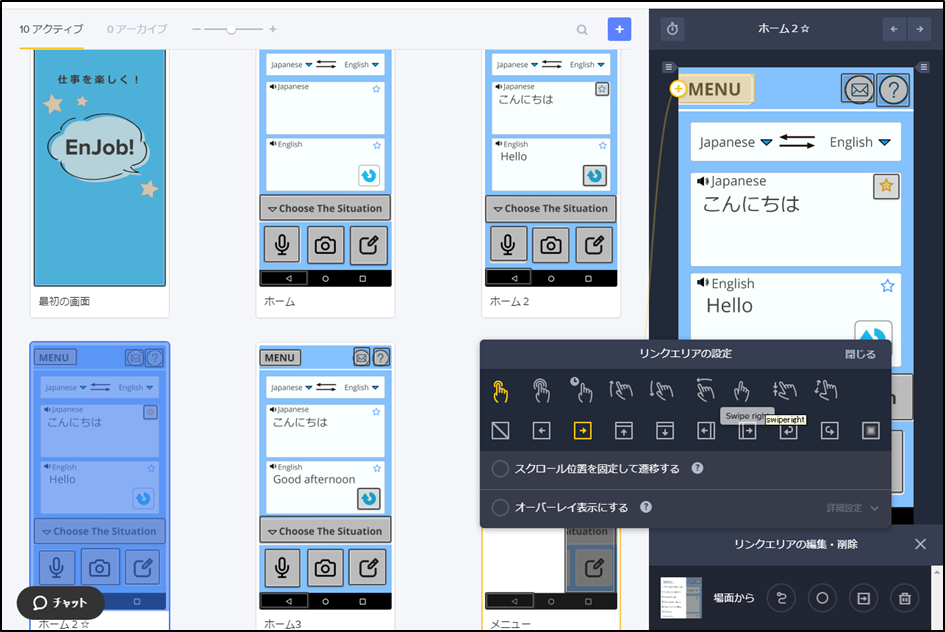Go to previous screen arrow in preview header
Image resolution: width=945 pixels, height=632 pixels.
[x=894, y=29]
